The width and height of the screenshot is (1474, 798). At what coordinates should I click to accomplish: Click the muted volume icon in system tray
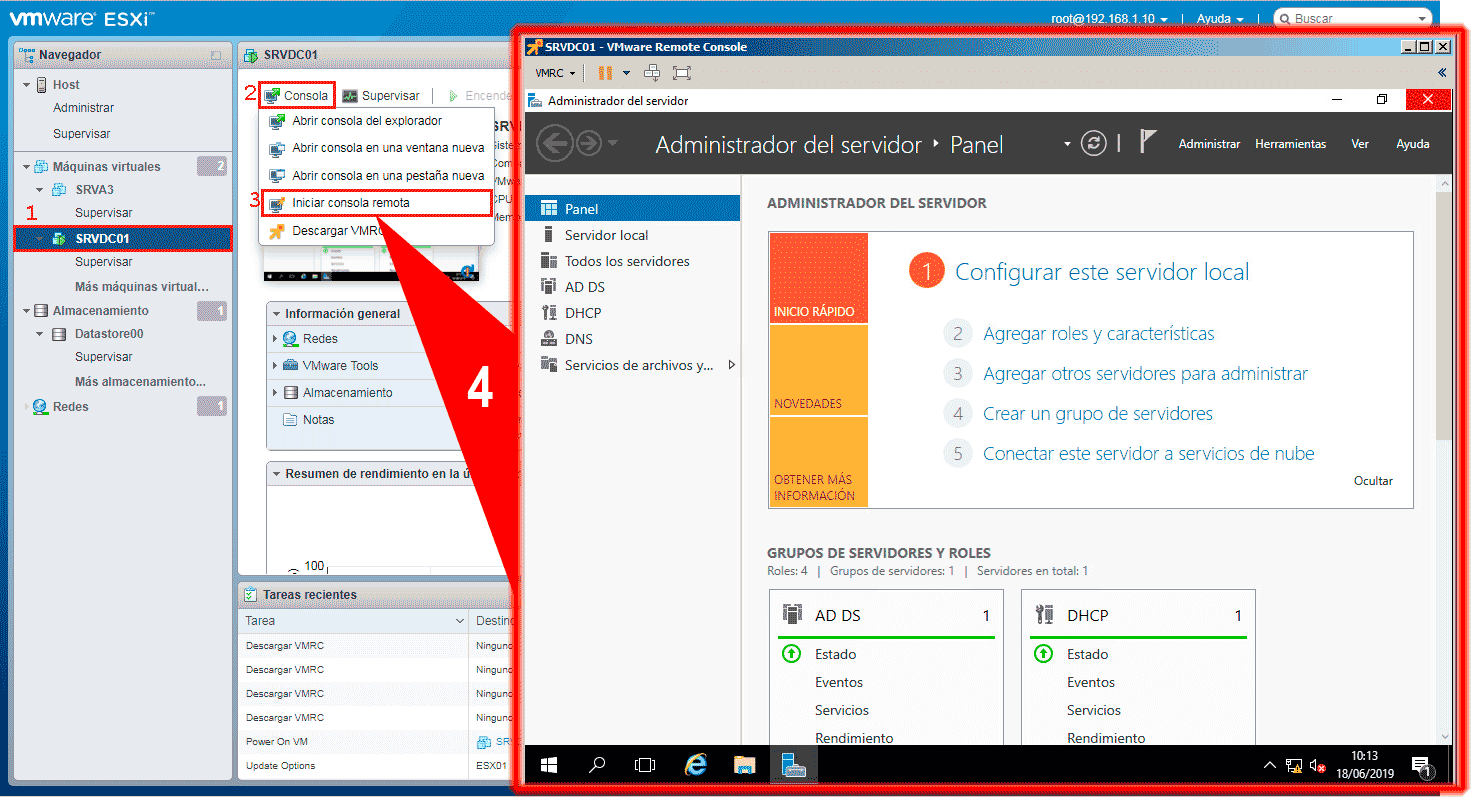(1315, 764)
